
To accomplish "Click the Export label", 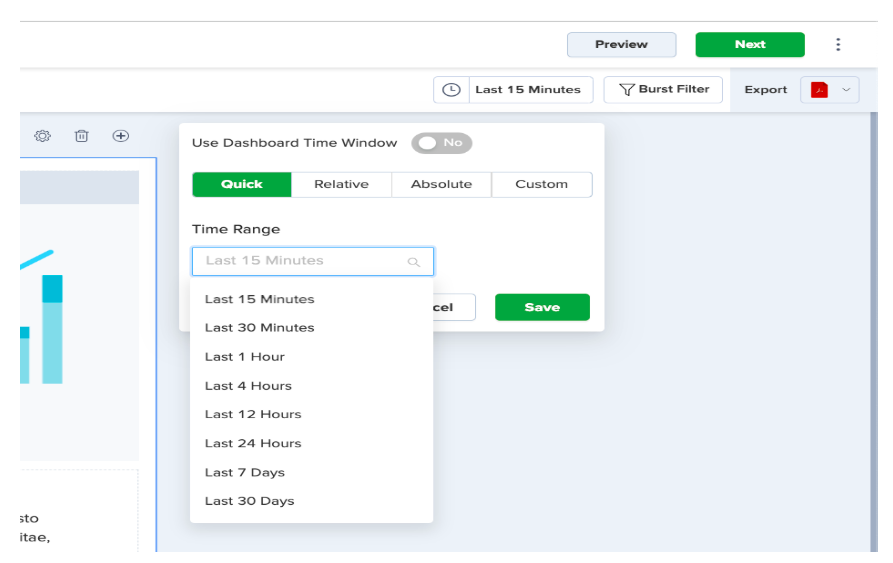I will tap(765, 90).
